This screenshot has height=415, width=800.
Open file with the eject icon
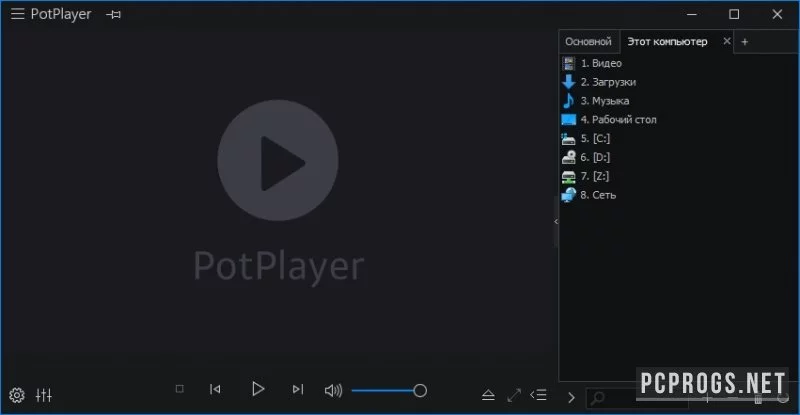coord(488,395)
